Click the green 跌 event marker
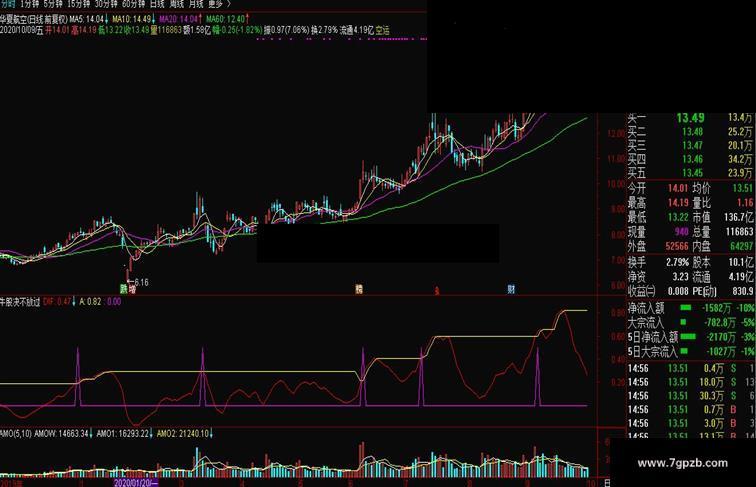 point(124,289)
